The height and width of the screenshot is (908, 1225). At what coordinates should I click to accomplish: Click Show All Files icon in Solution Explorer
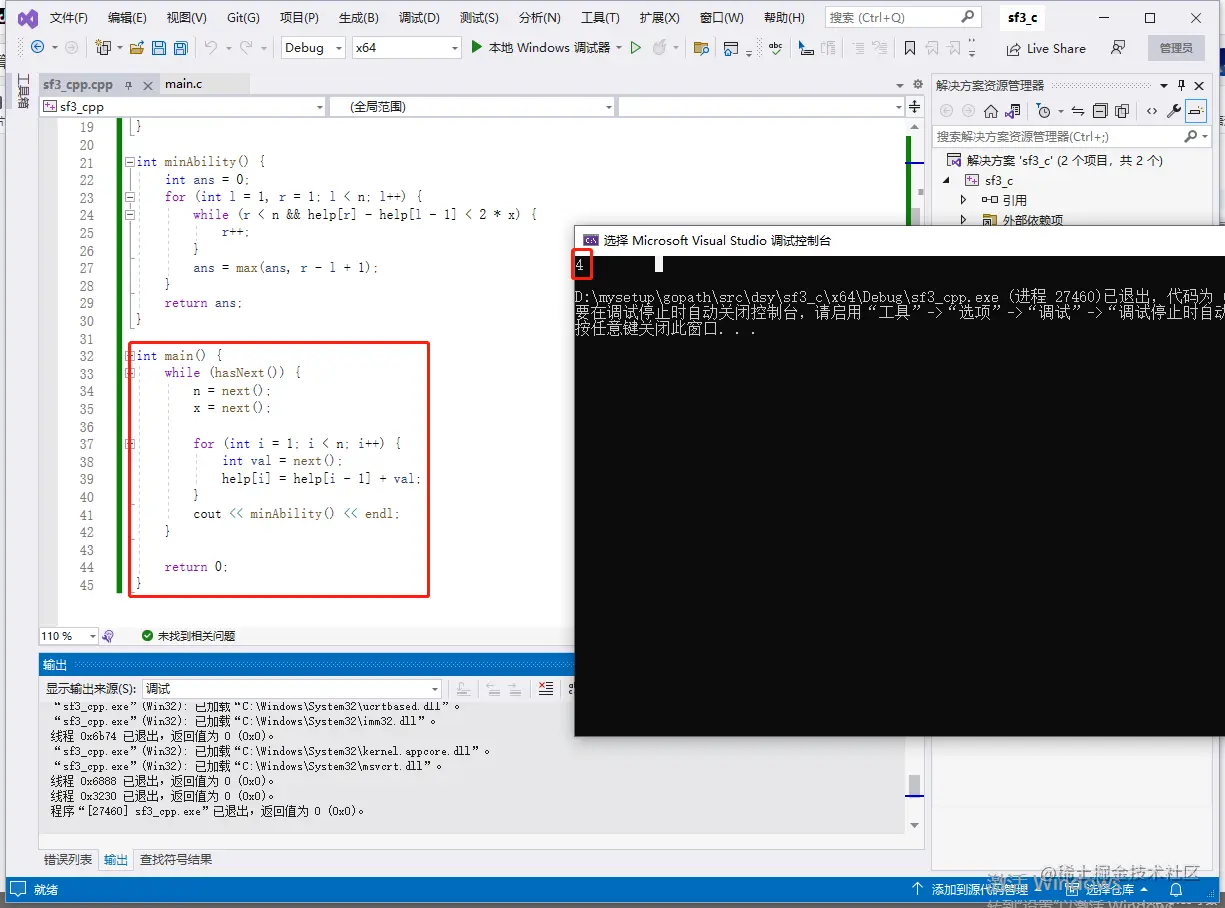pyautogui.click(x=1122, y=111)
